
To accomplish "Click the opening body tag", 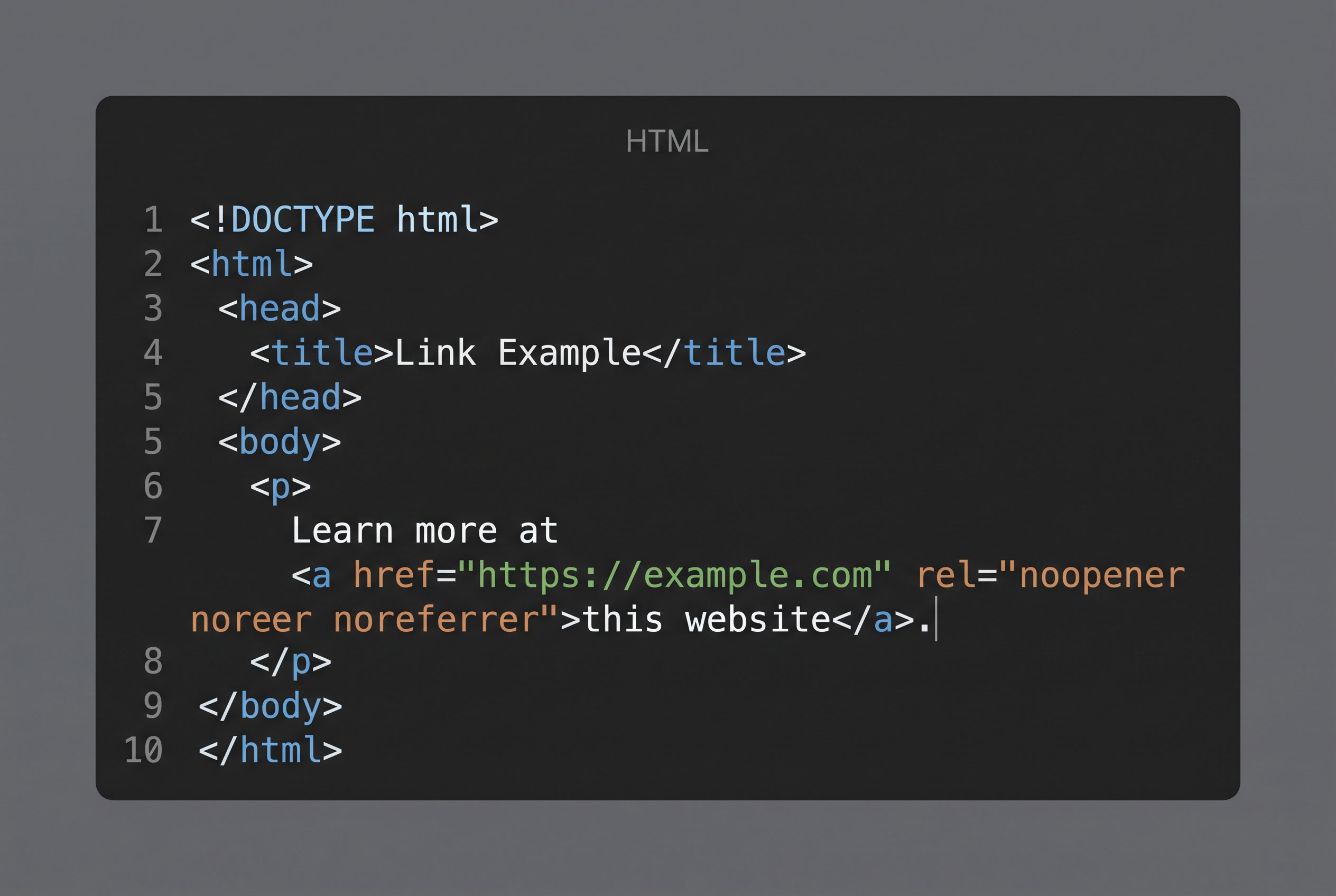I will click(x=280, y=442).
